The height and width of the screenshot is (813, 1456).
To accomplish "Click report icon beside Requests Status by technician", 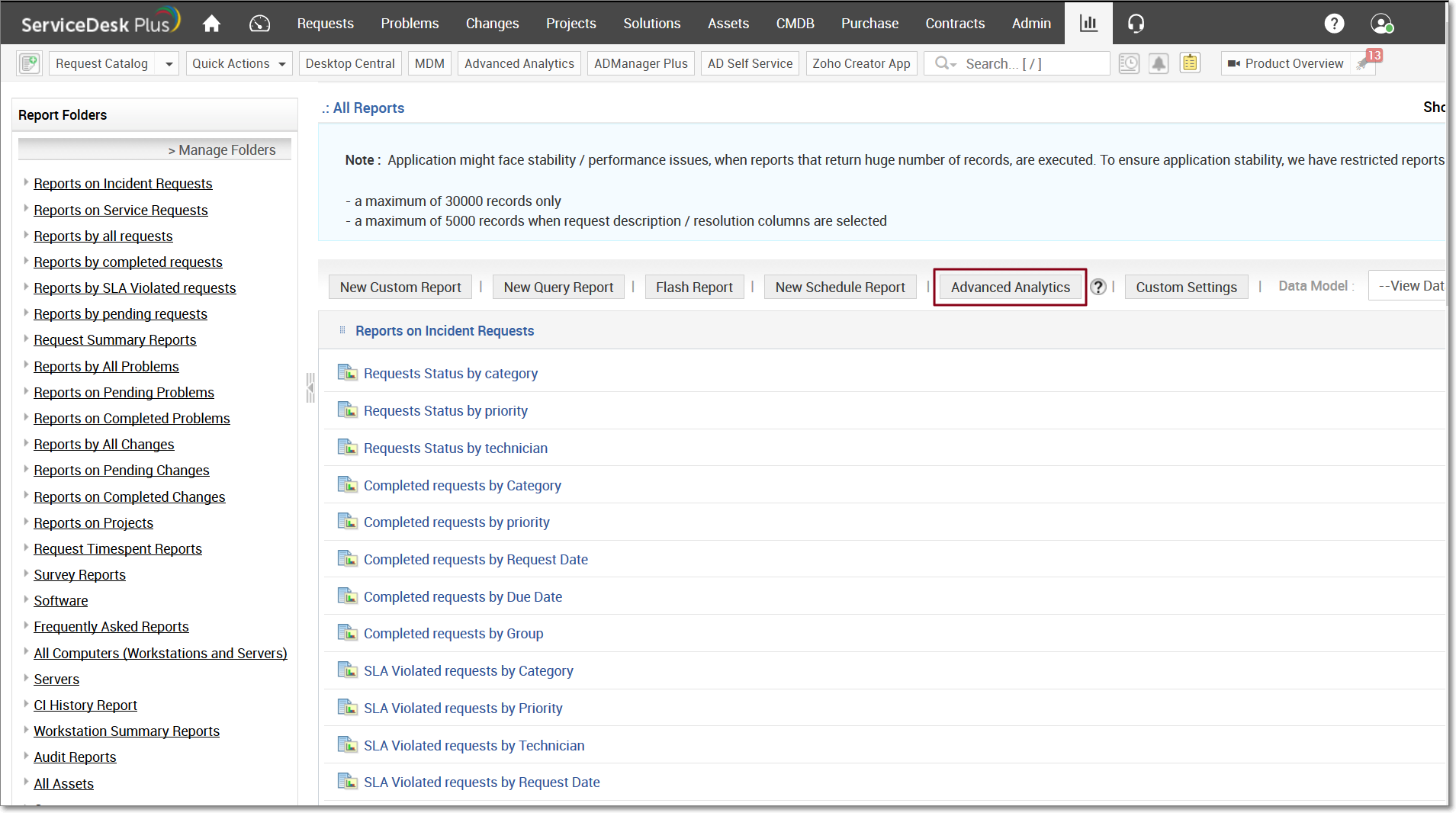I will [348, 447].
